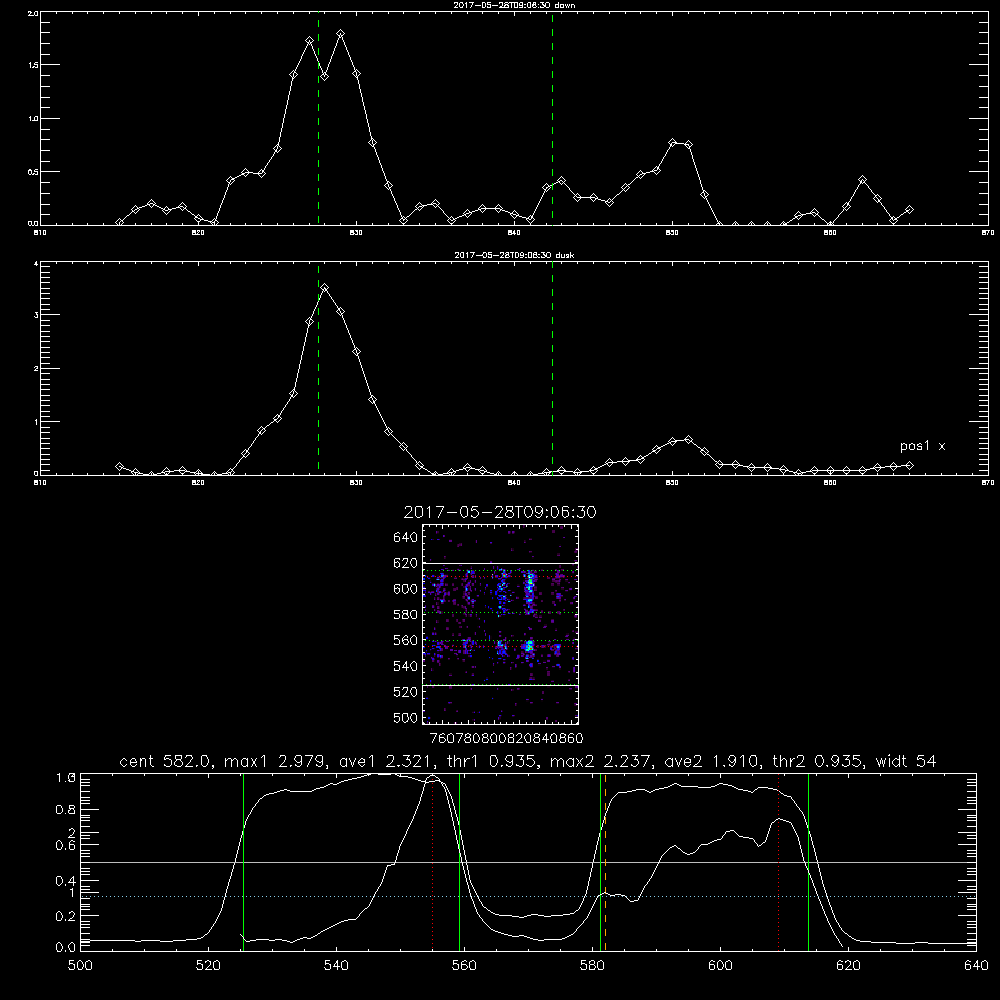Viewport: 1000px width, 1000px height.
Task: Click the dusk plot title timestamp
Action: point(513,255)
